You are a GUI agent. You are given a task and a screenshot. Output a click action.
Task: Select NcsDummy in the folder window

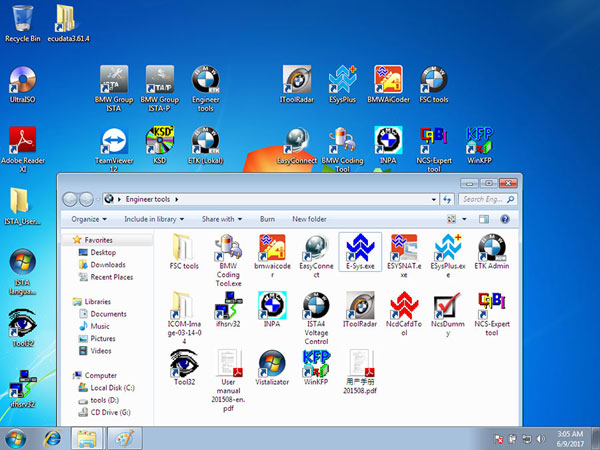tap(448, 314)
